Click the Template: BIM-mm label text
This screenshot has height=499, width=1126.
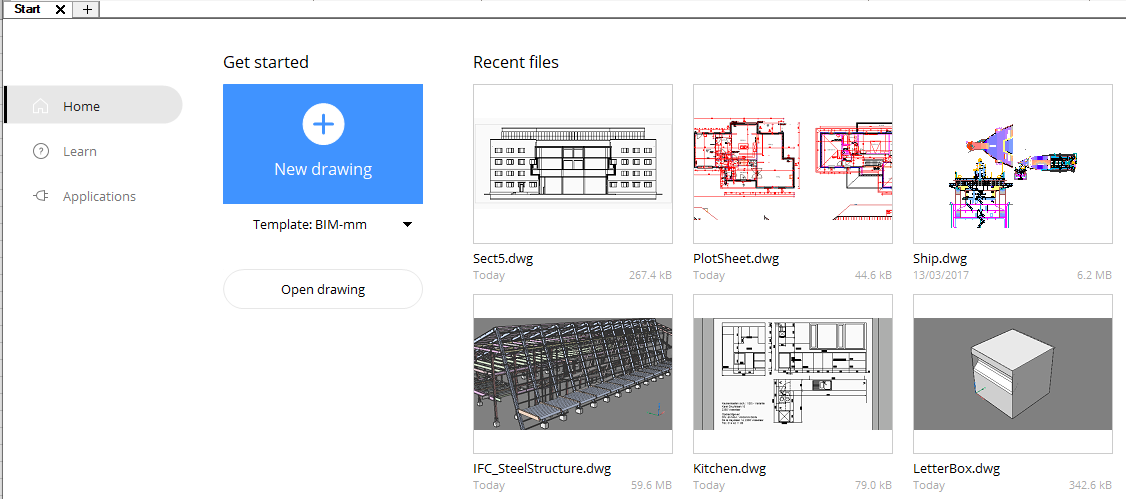[x=310, y=225]
